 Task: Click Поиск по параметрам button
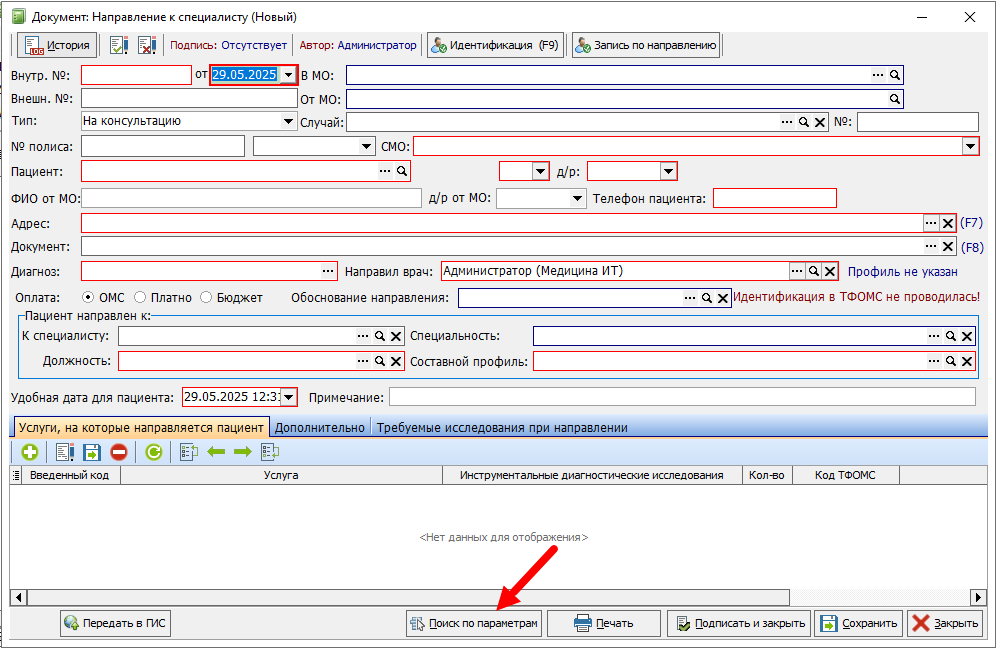474,623
